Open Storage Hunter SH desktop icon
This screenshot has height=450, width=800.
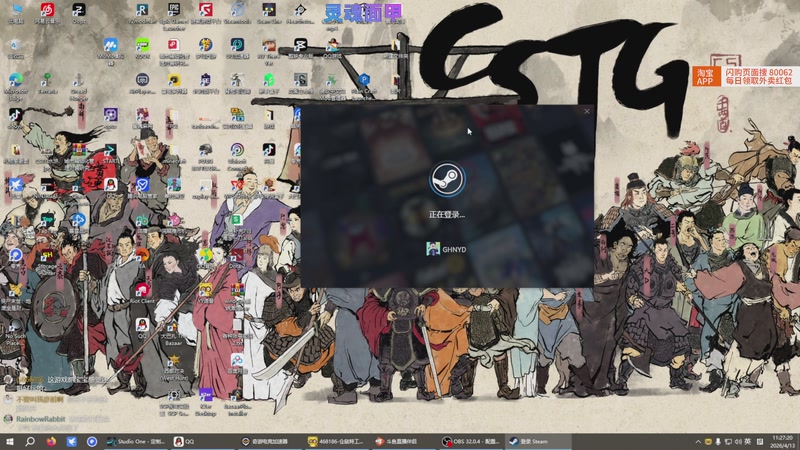coord(47,260)
